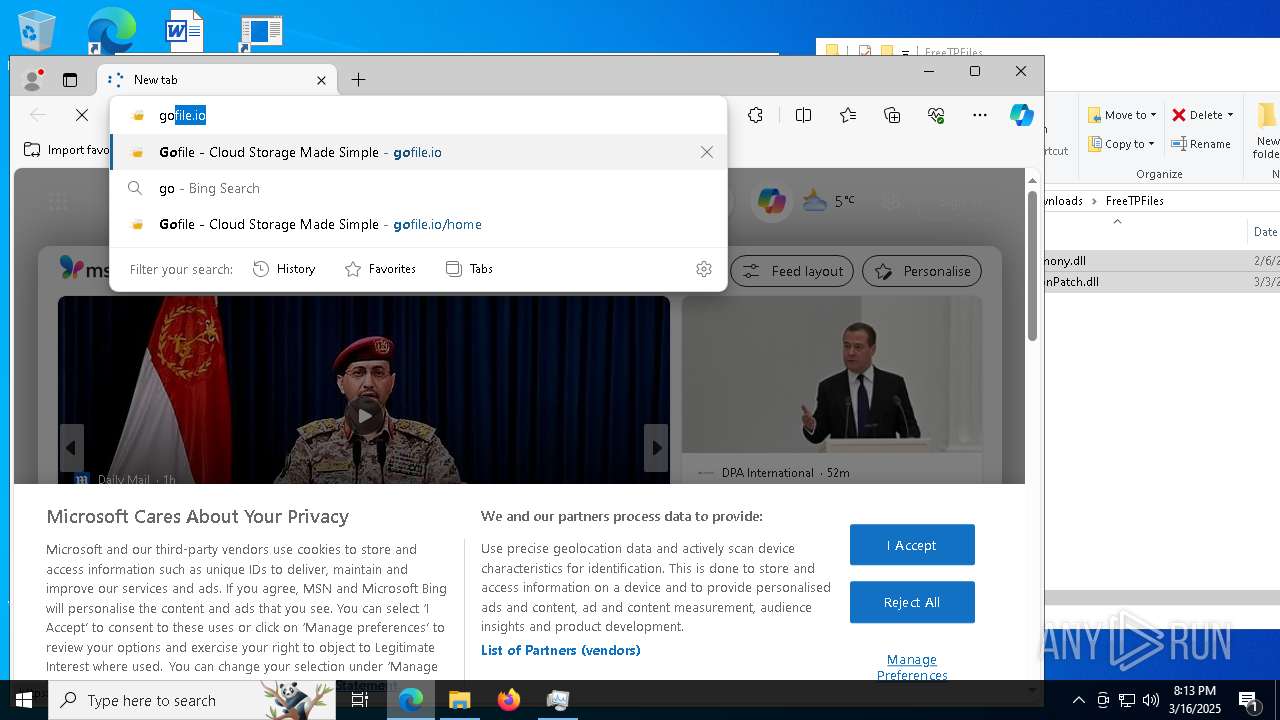
Task: Collapse column sort chevron in Explorer
Action: [1117, 221]
